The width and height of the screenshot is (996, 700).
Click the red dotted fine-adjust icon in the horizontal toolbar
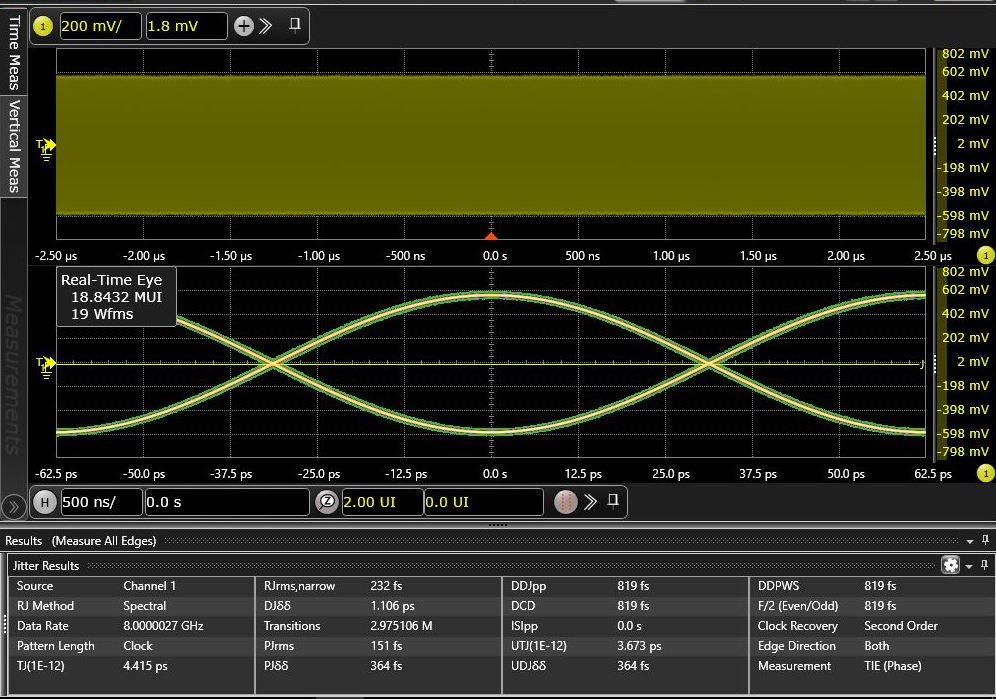click(565, 502)
